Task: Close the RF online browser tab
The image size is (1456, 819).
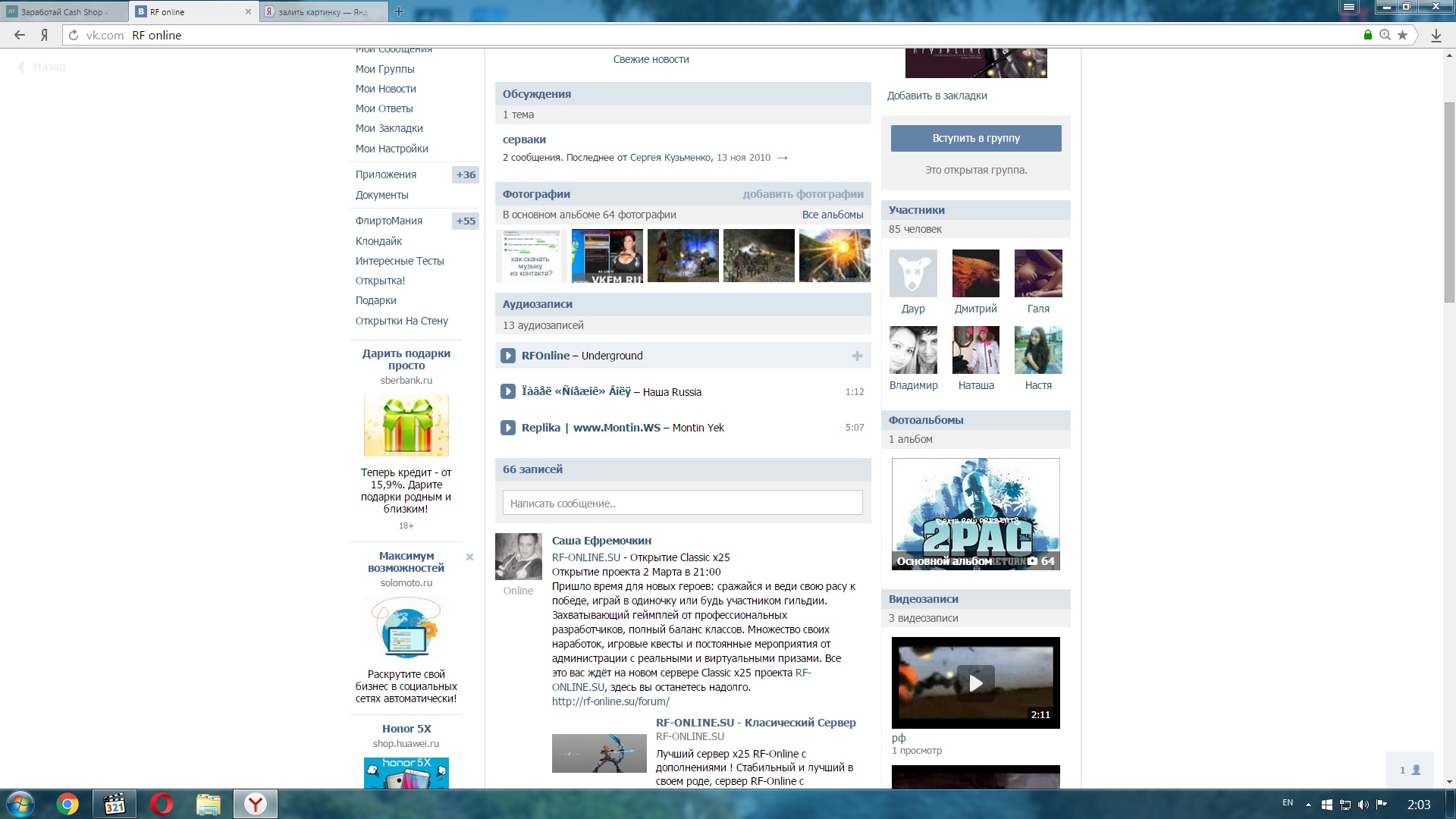Action: click(248, 11)
